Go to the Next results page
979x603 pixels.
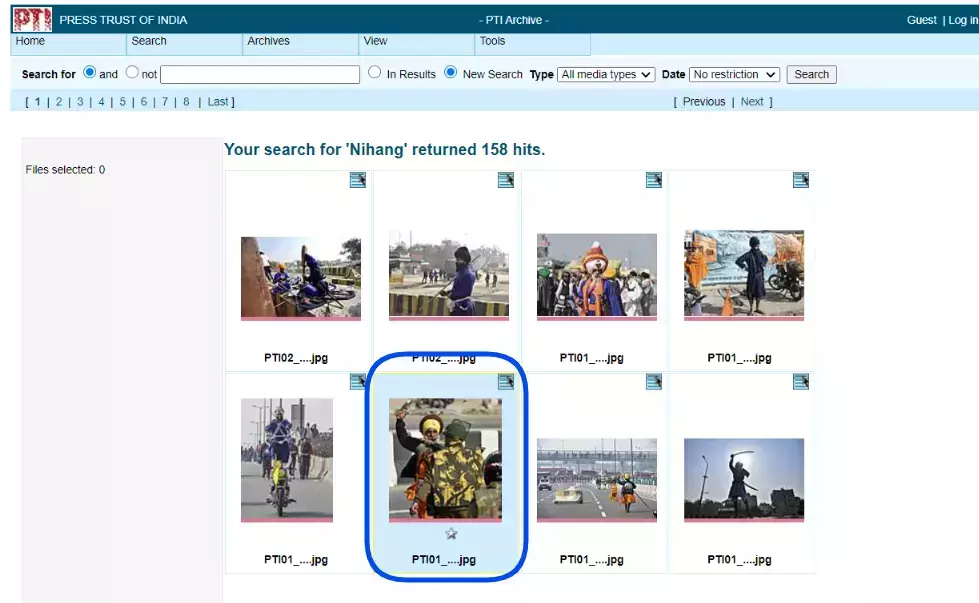[x=752, y=102]
